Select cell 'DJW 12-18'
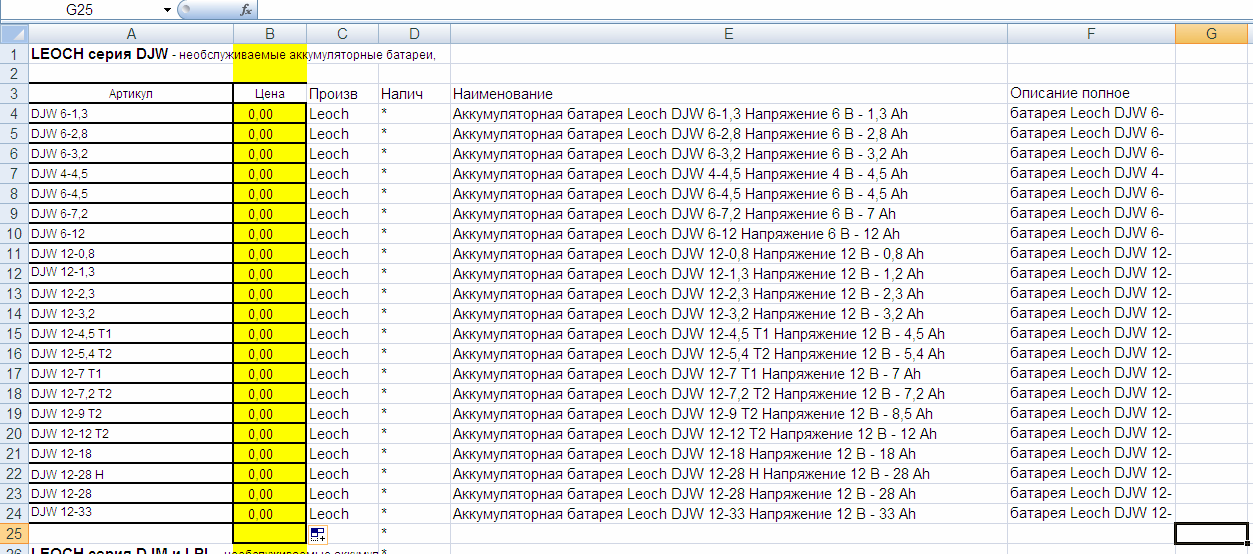 pos(131,454)
